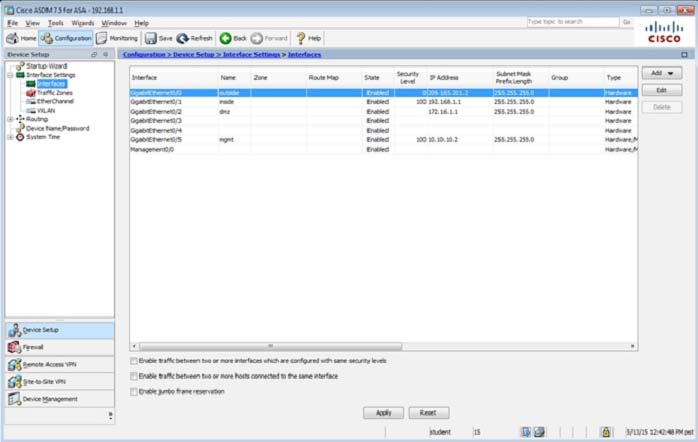Viewport: 698px width, 442px height.
Task: Refresh the ASDM configuration
Action: coord(195,39)
